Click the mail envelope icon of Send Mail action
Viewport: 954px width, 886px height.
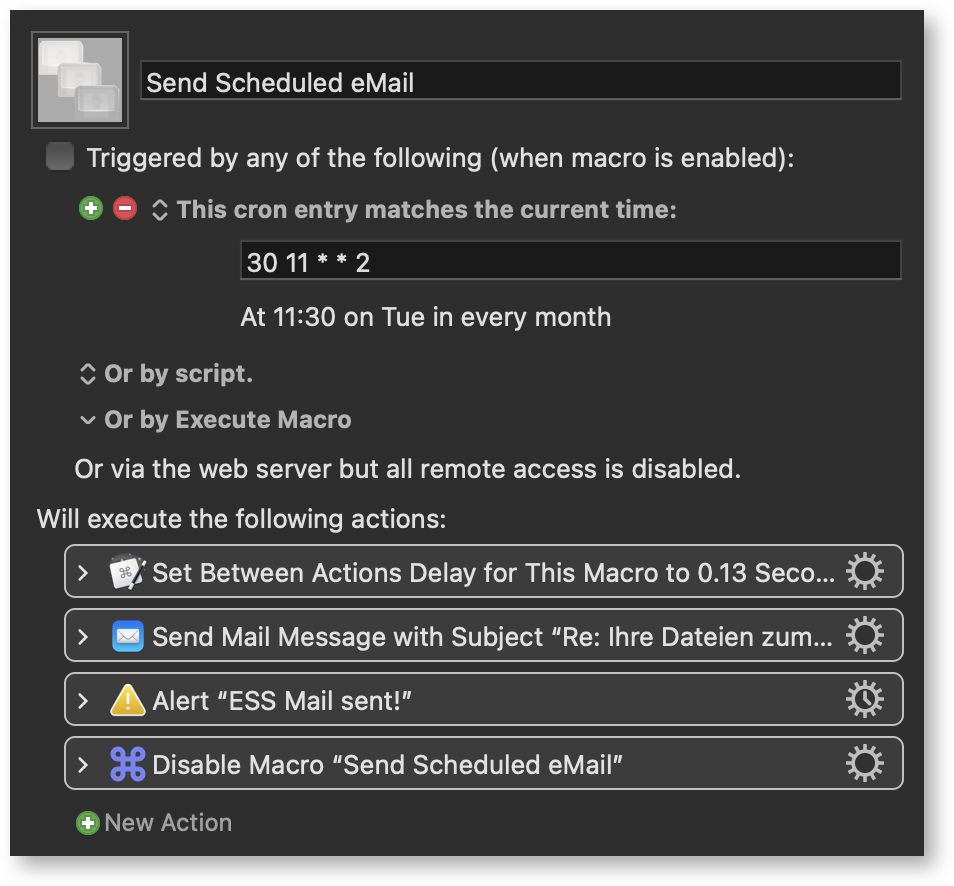click(x=128, y=636)
